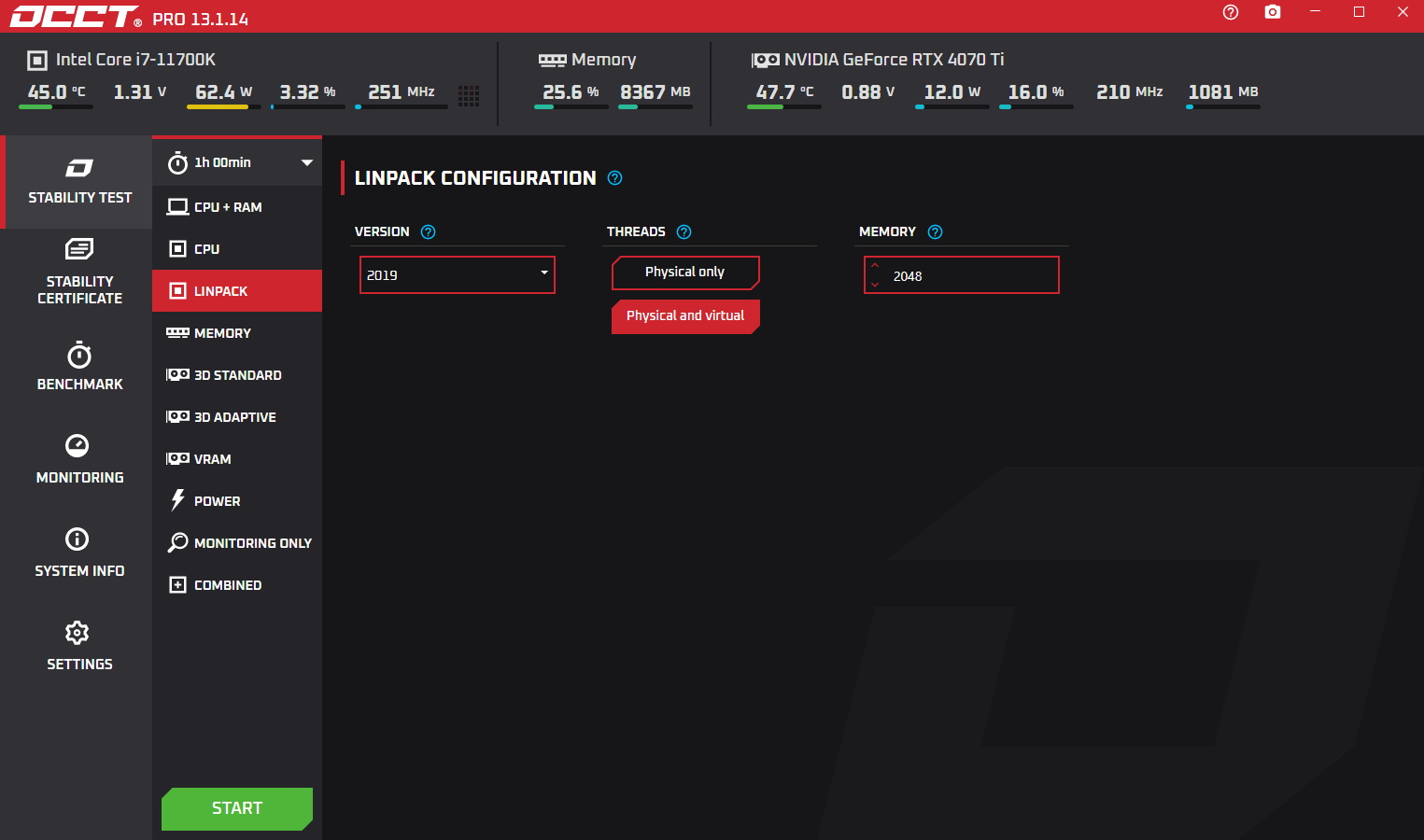Click the CPU voltage 1.31 V reading

(140, 92)
